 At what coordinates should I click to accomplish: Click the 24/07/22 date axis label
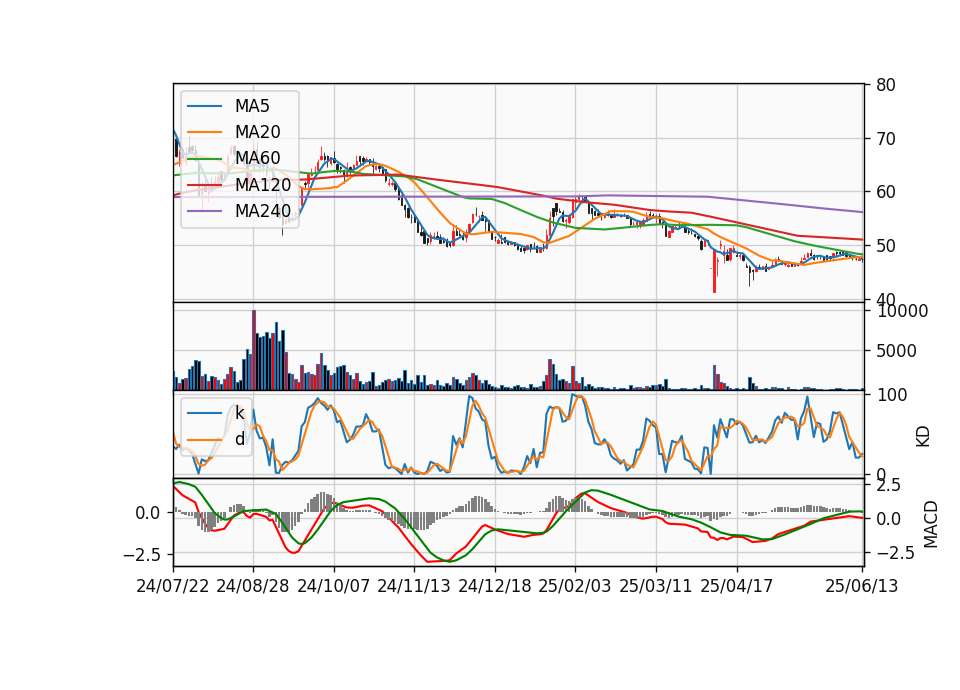coord(173,586)
